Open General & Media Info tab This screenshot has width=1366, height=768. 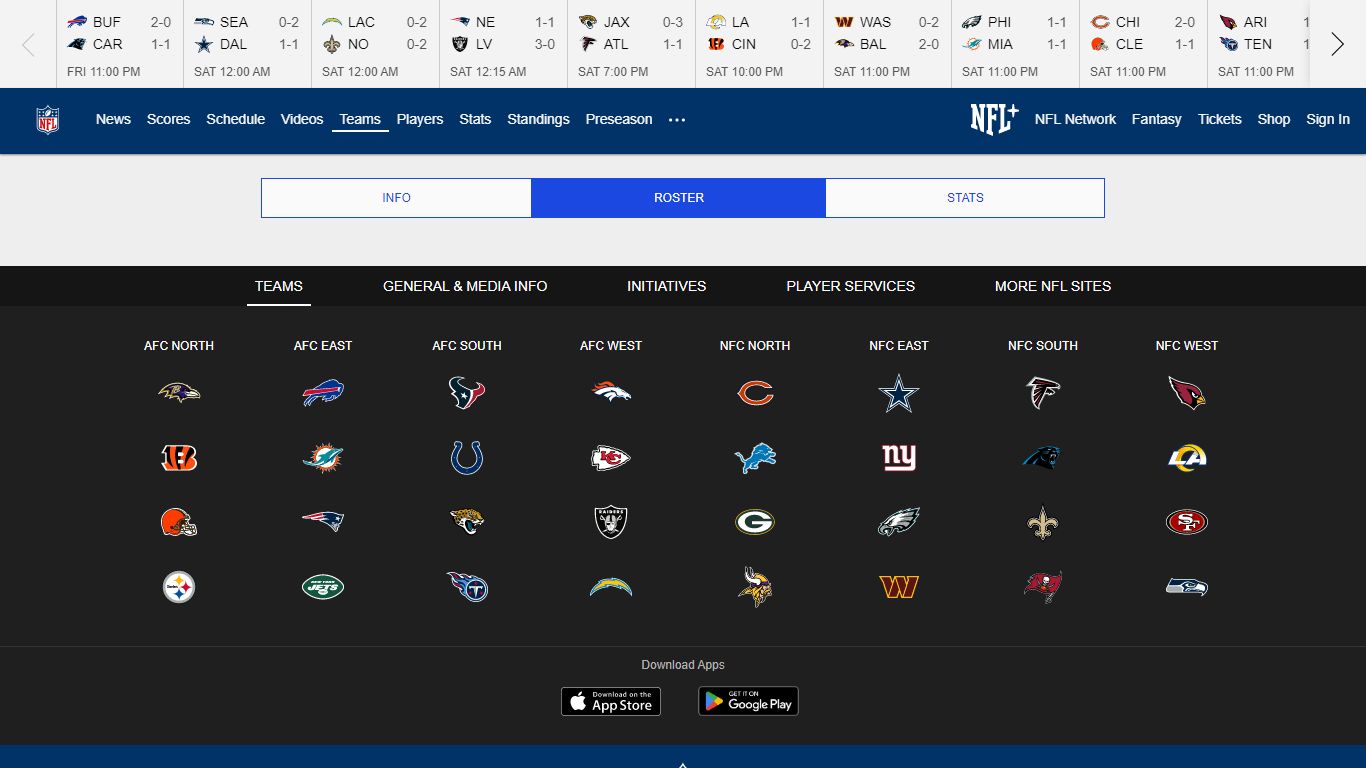pyautogui.click(x=465, y=286)
